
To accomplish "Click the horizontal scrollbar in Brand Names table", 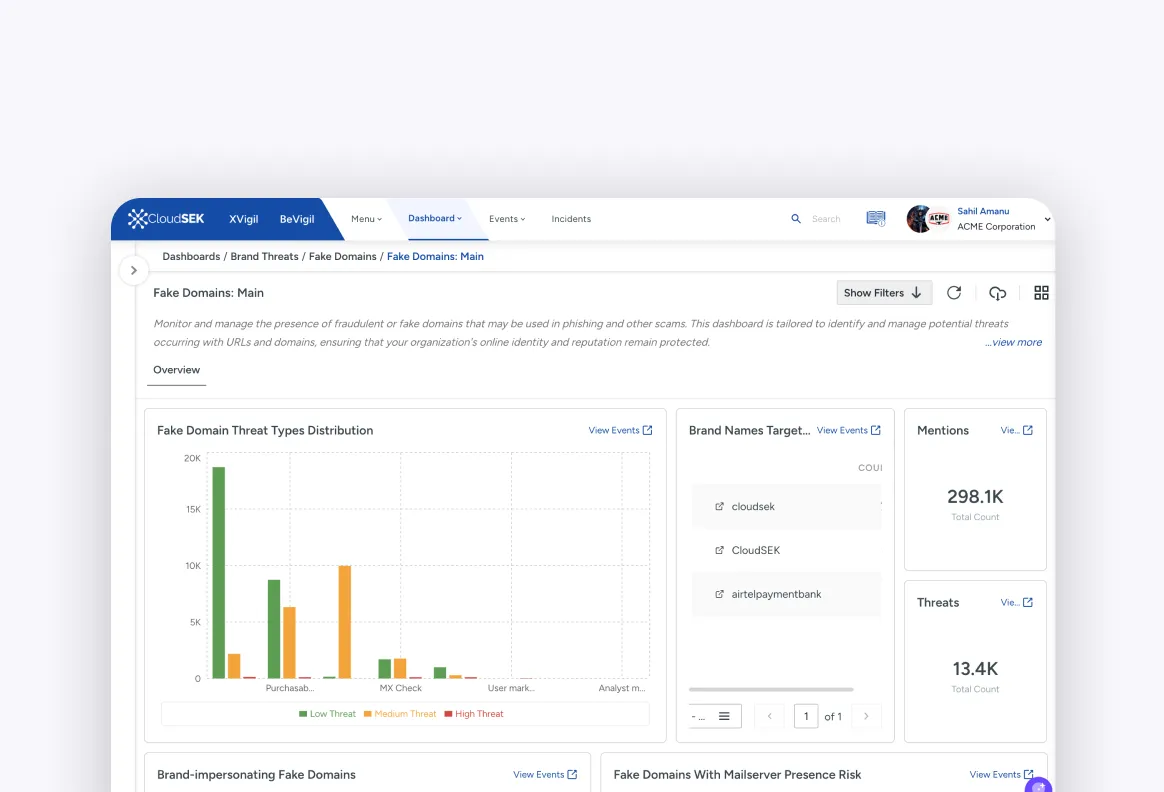I will click(x=771, y=690).
